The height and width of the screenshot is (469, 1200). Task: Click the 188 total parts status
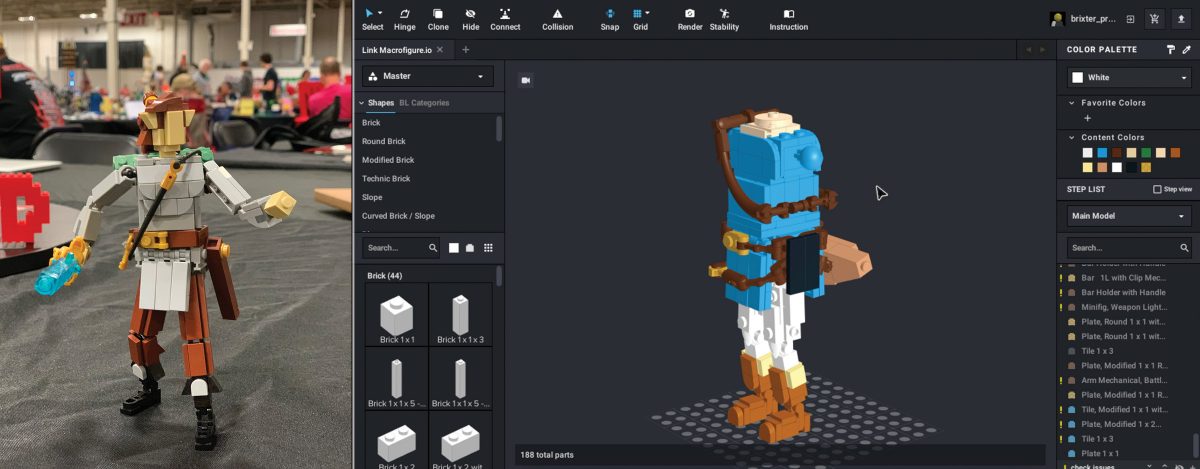pyautogui.click(x=547, y=455)
